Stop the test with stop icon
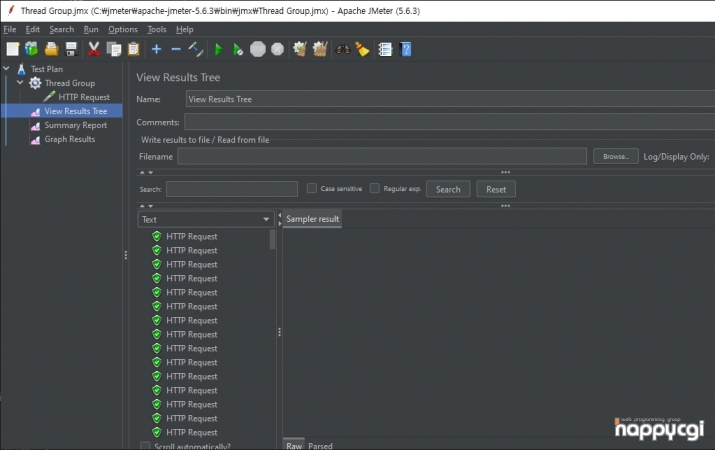This screenshot has height=450, width=715. [258, 49]
